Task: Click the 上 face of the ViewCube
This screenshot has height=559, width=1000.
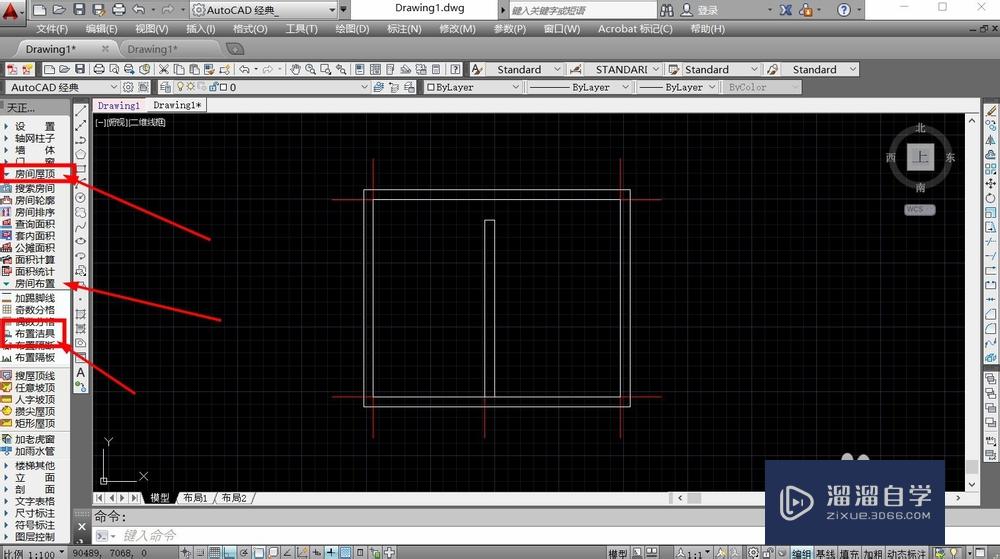Action: pos(920,157)
